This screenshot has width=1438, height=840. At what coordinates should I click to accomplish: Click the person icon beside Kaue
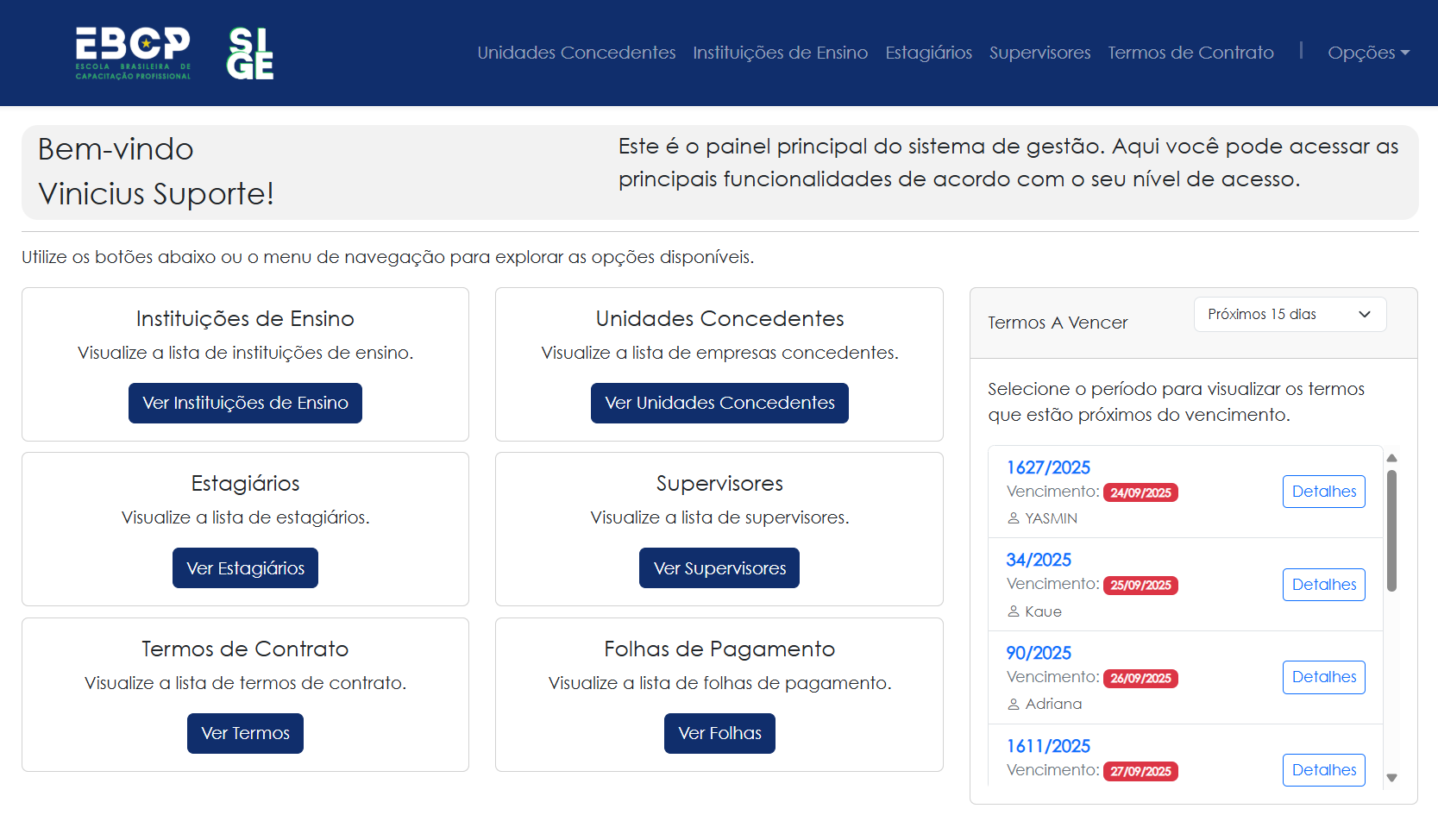pyautogui.click(x=1014, y=611)
